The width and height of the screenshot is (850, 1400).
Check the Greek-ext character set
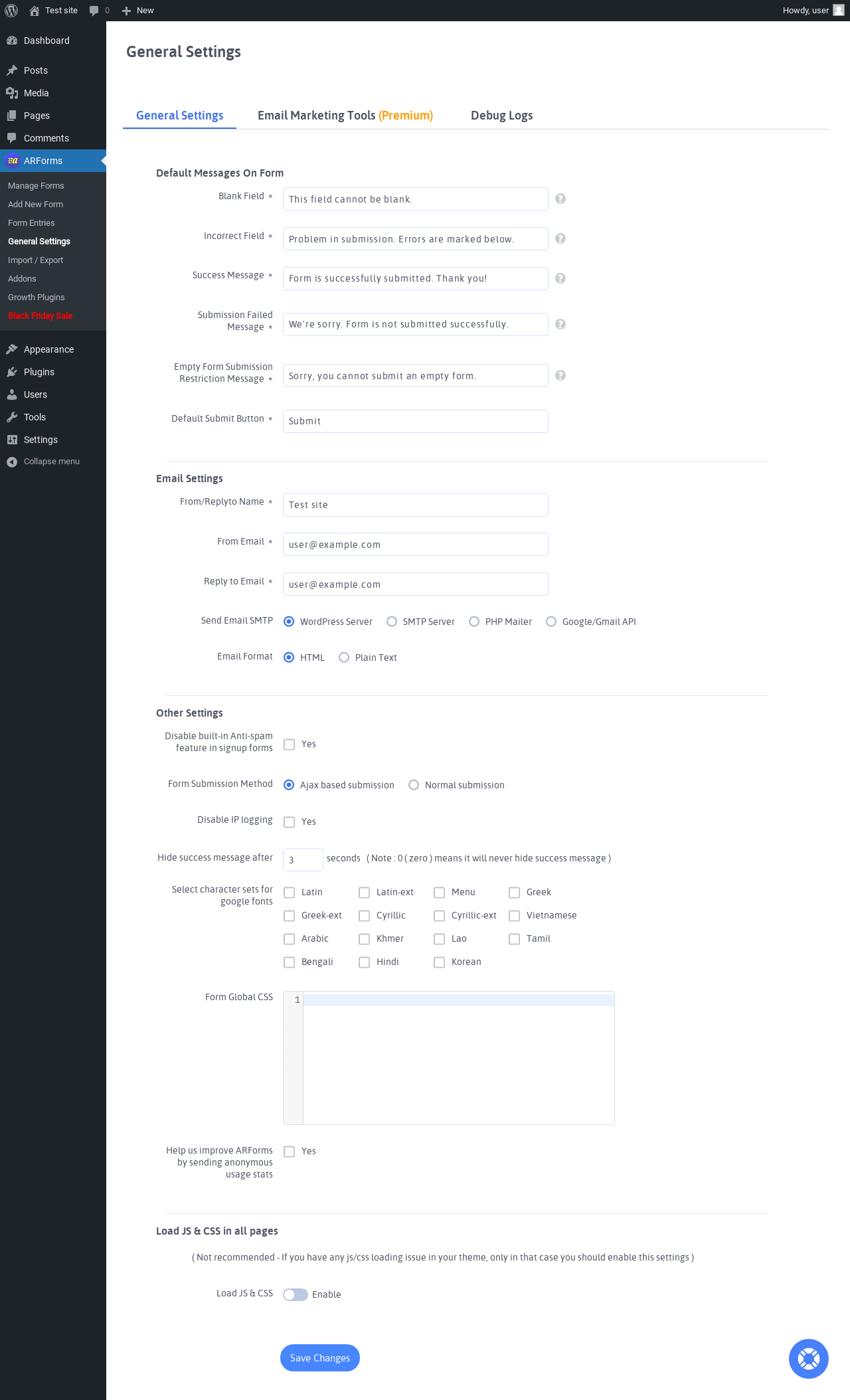coord(290,916)
